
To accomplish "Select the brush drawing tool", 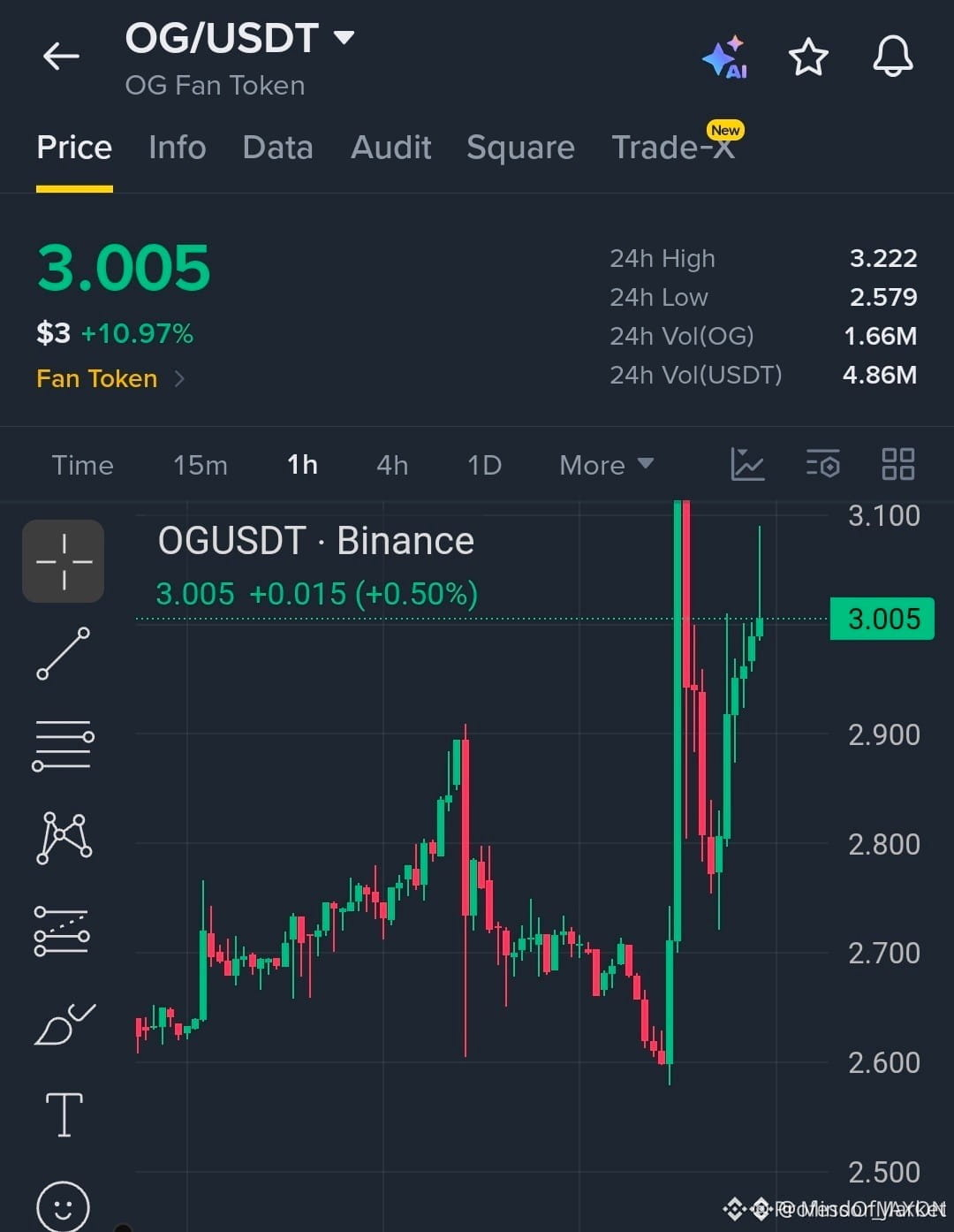I will tap(64, 1024).
